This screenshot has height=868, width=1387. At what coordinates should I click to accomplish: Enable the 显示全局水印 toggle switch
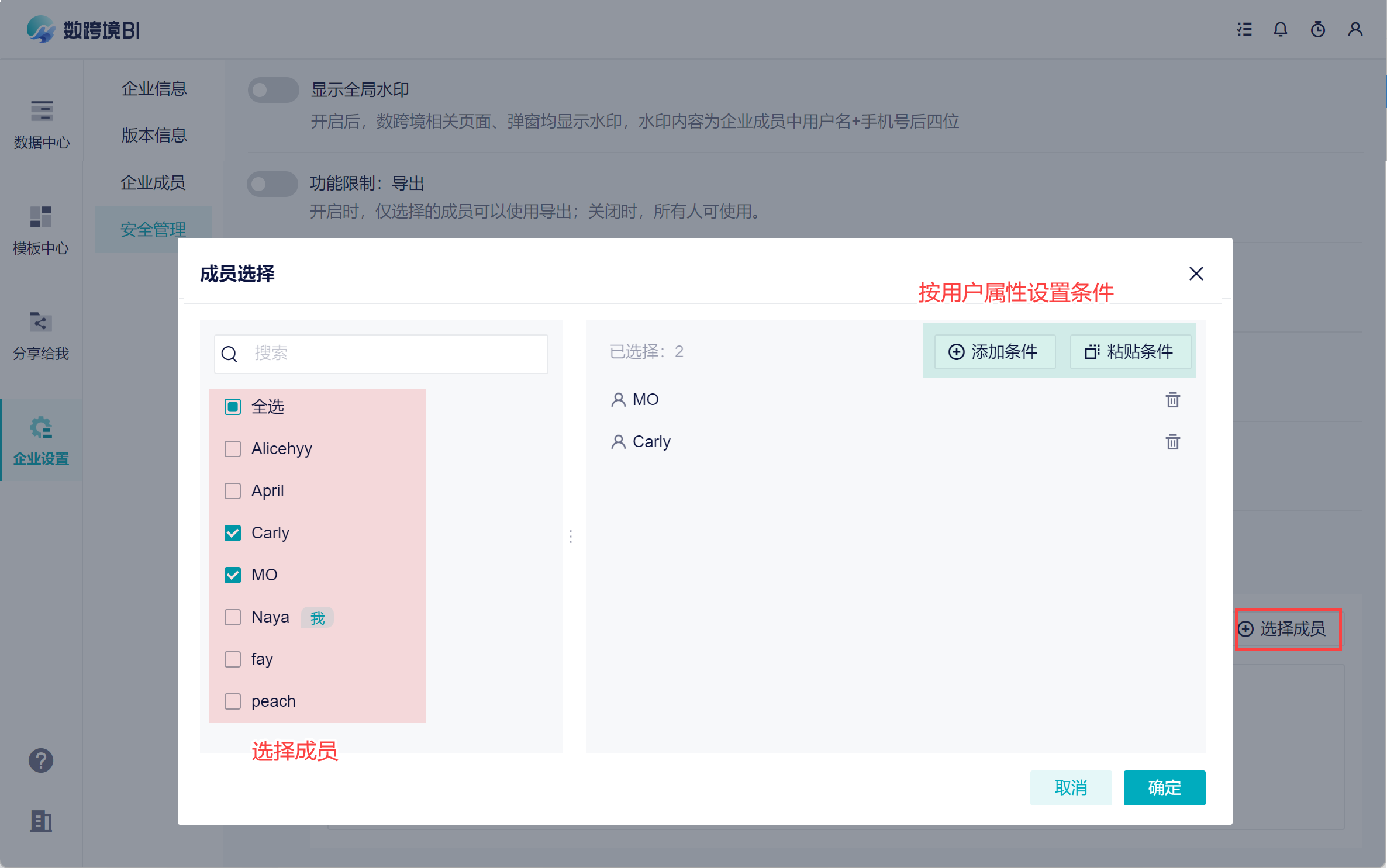(273, 90)
